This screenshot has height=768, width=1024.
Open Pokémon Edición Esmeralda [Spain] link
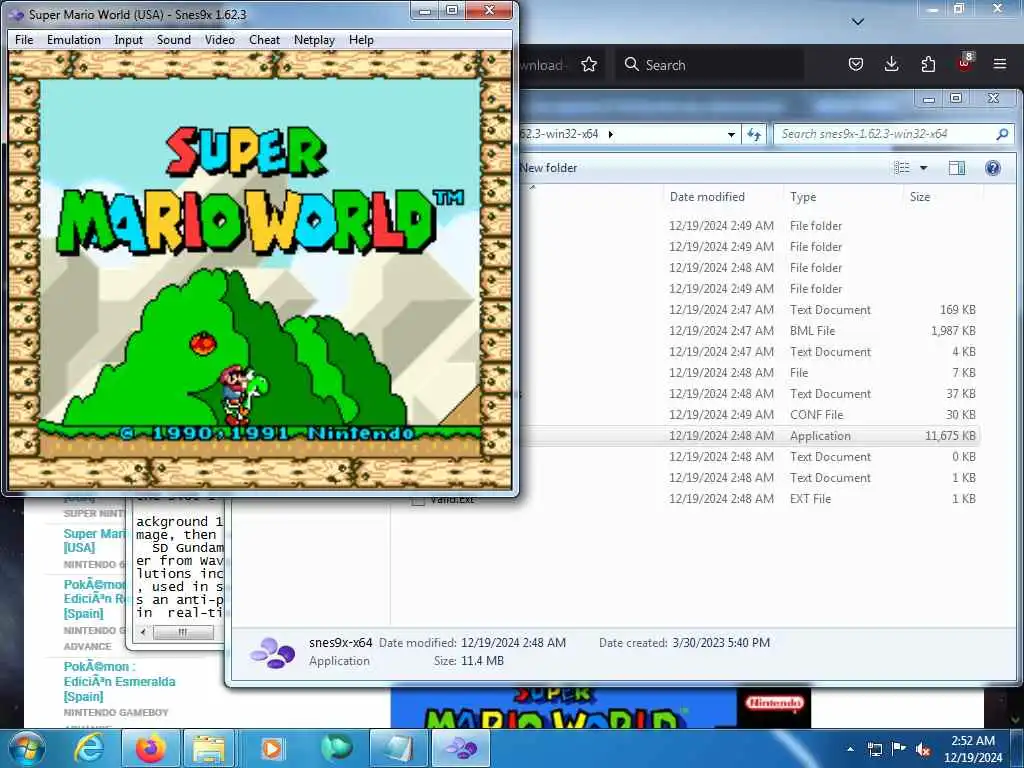(x=120, y=681)
